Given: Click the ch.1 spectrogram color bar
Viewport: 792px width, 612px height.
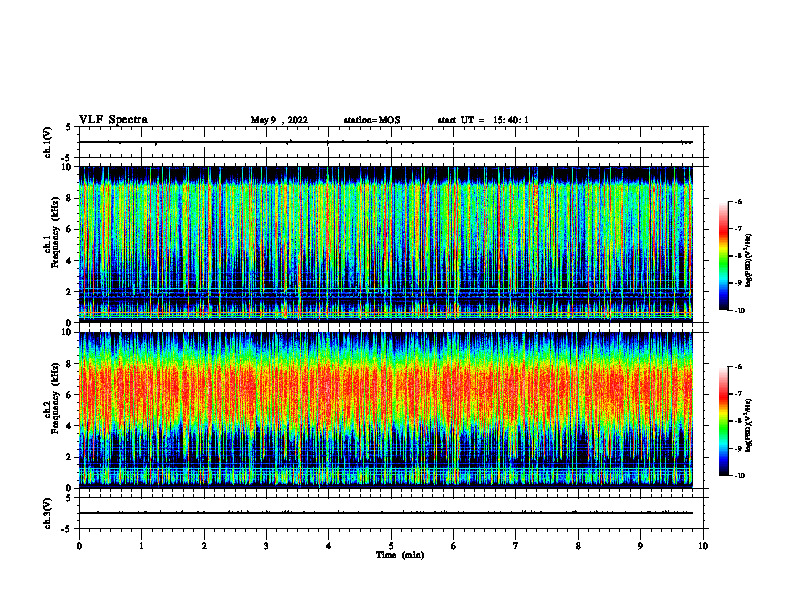Looking at the screenshot, I should [x=724, y=256].
